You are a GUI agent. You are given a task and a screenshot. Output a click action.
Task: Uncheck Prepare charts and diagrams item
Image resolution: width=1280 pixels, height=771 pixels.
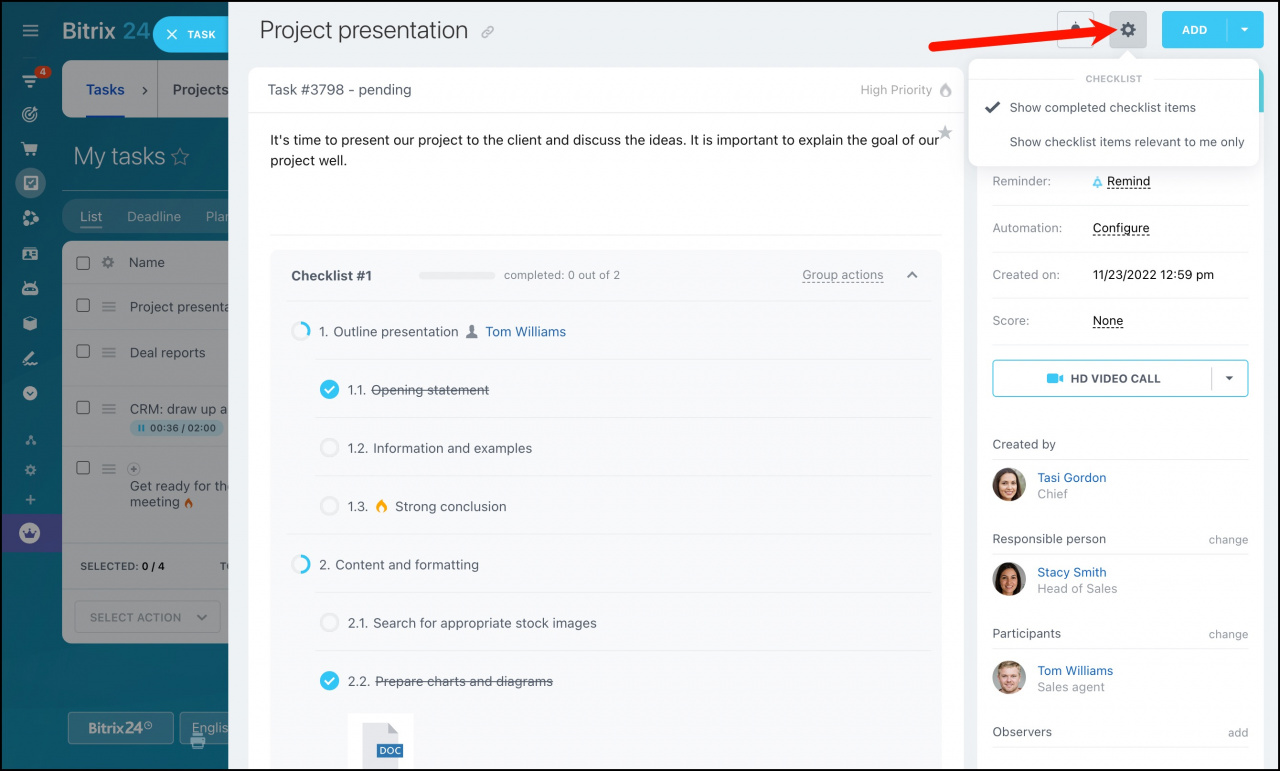click(x=329, y=681)
